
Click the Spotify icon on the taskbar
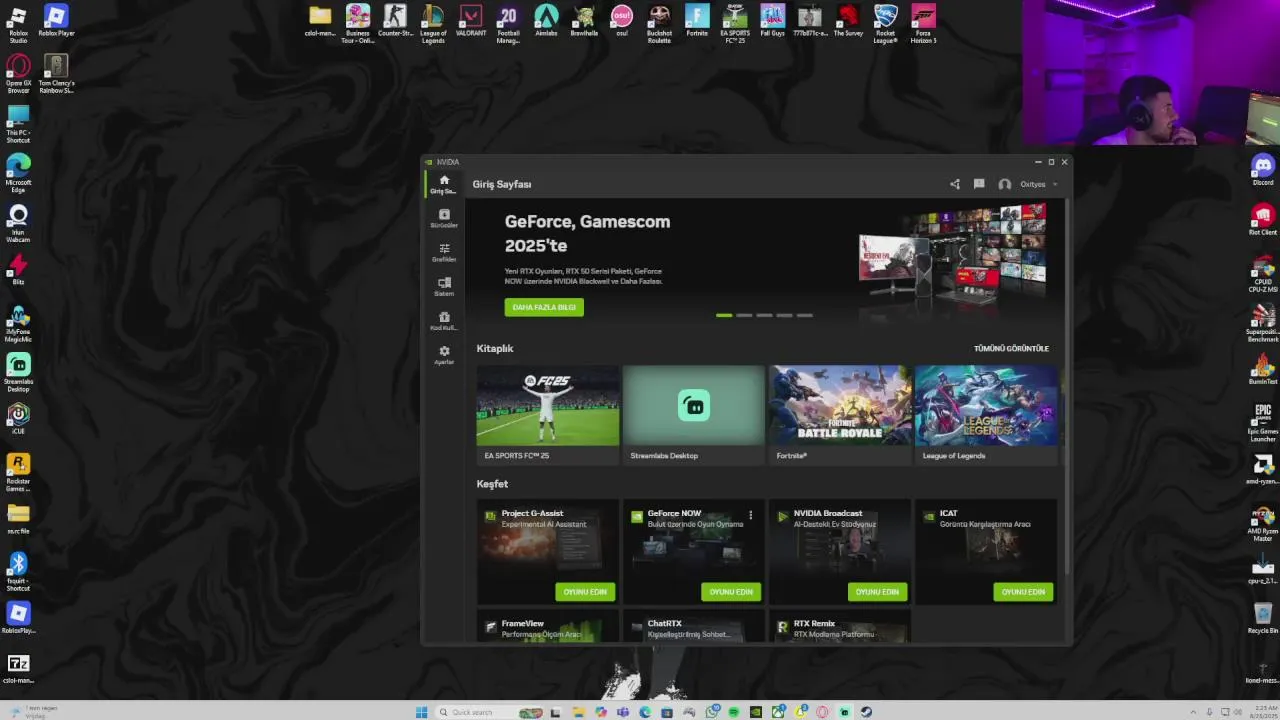(733, 712)
